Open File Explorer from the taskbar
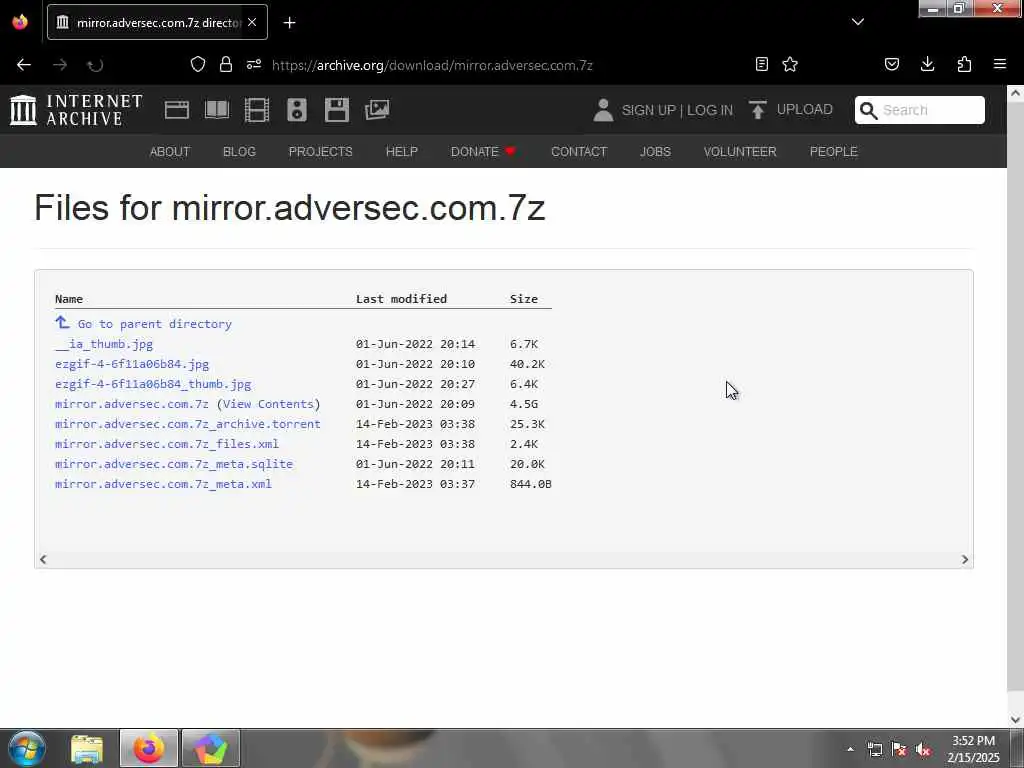1024x768 pixels. tap(87, 748)
